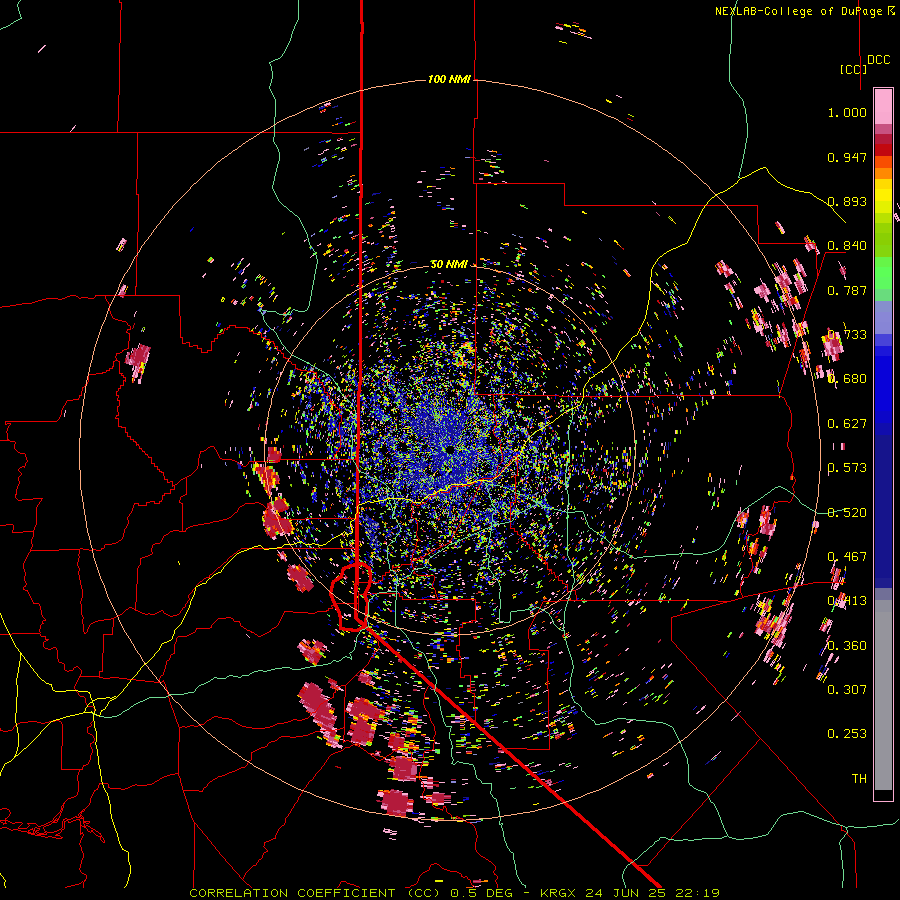Click the KRGX station identifier in the caption
This screenshot has height=900, width=900.
click(x=560, y=893)
